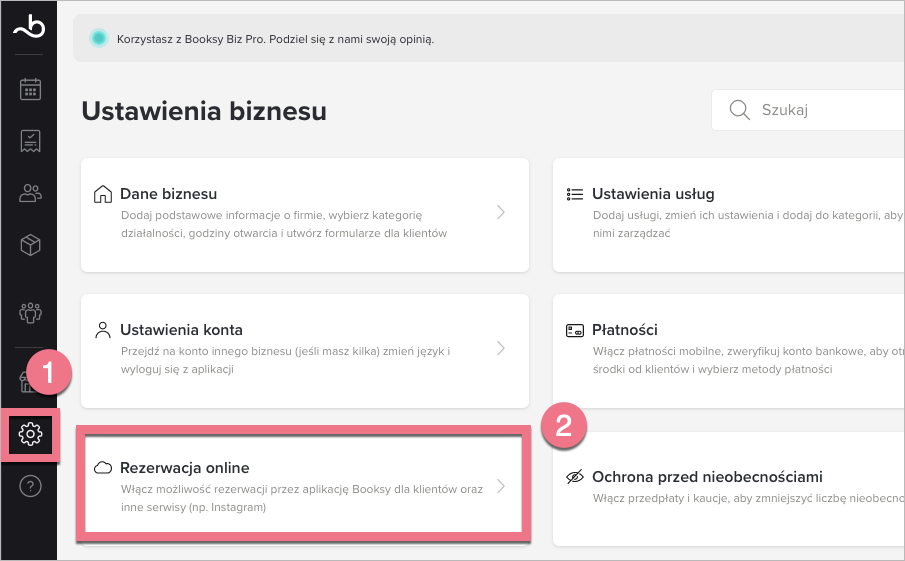905x561 pixels.
Task: Click the Dane biznesu house icon
Action: (102, 194)
